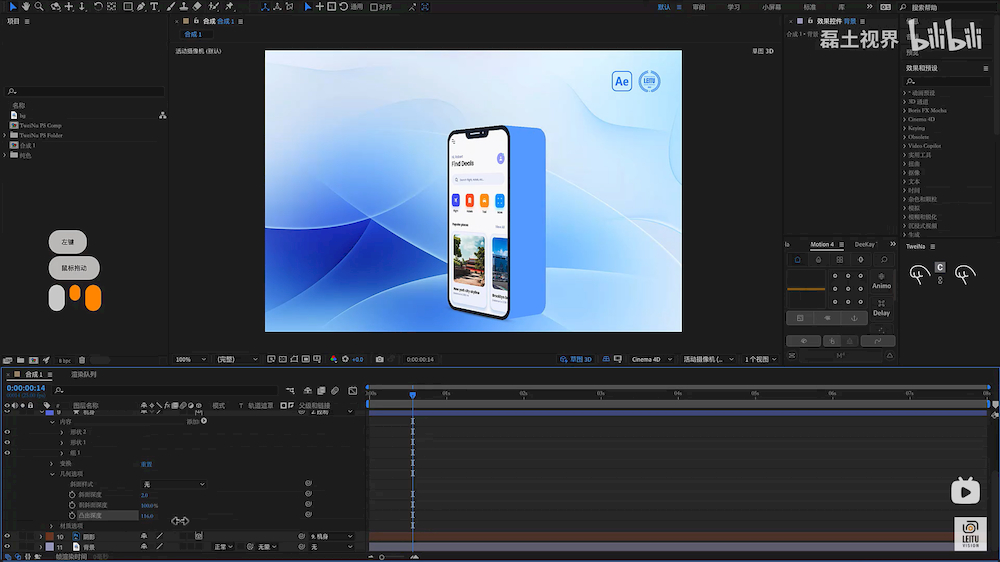Select the Type text tool
1000x562 pixels.
(x=154, y=6)
